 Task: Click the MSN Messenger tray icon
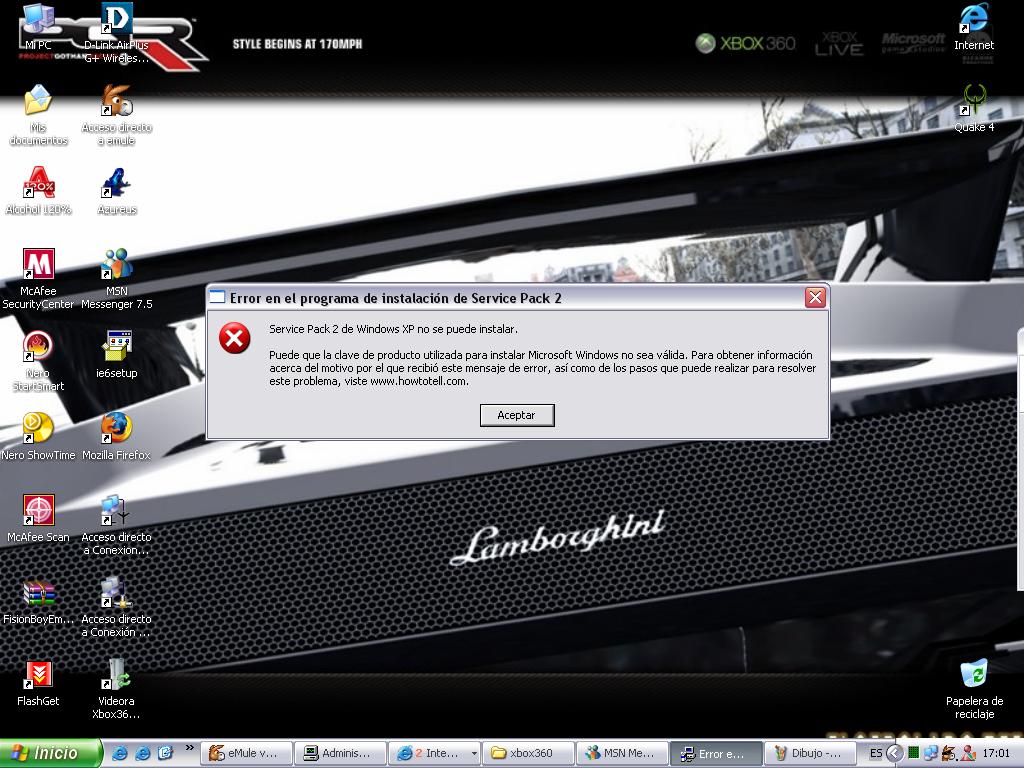pos(967,753)
